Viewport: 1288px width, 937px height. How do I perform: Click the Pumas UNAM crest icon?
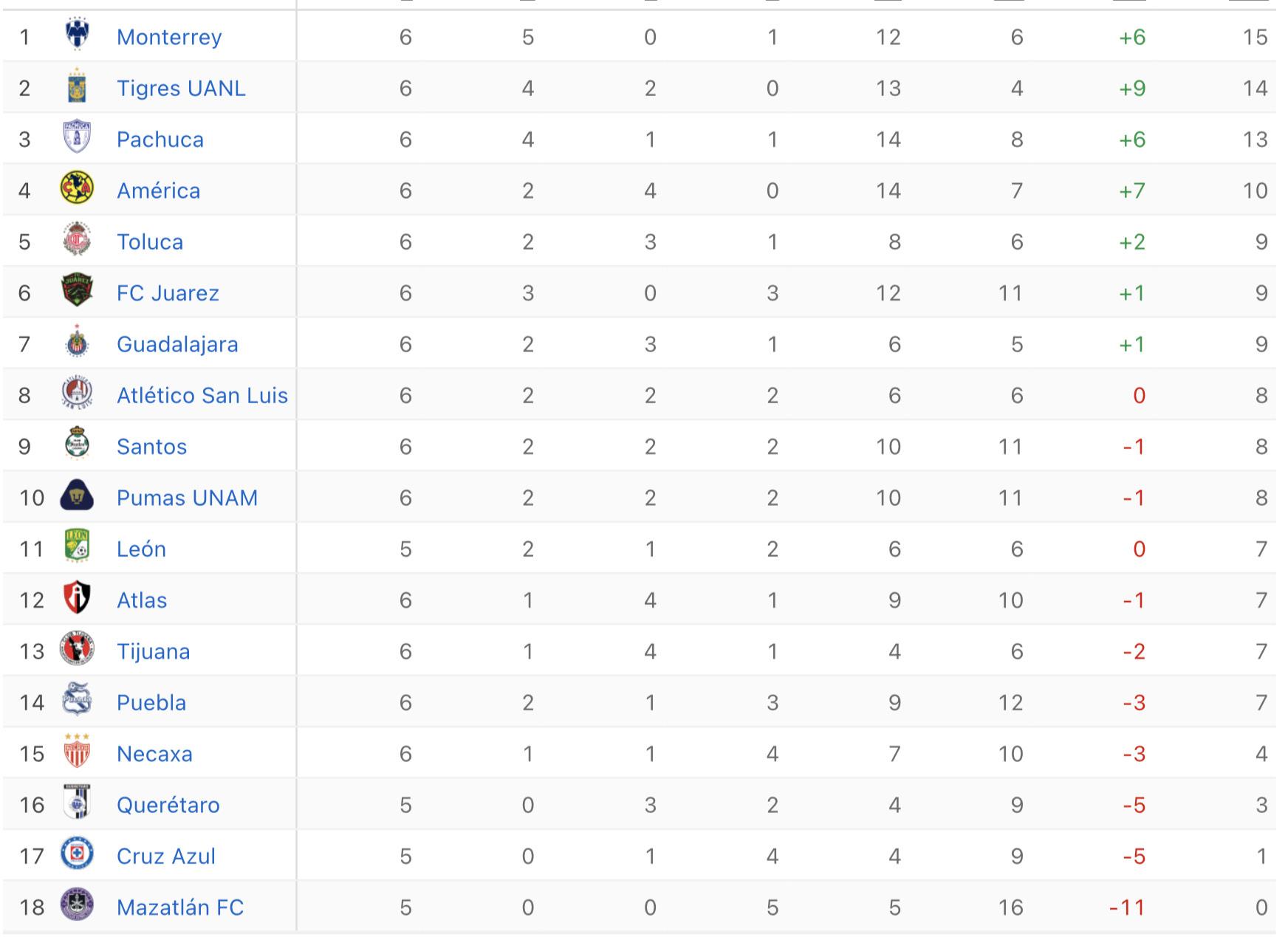pos(77,496)
